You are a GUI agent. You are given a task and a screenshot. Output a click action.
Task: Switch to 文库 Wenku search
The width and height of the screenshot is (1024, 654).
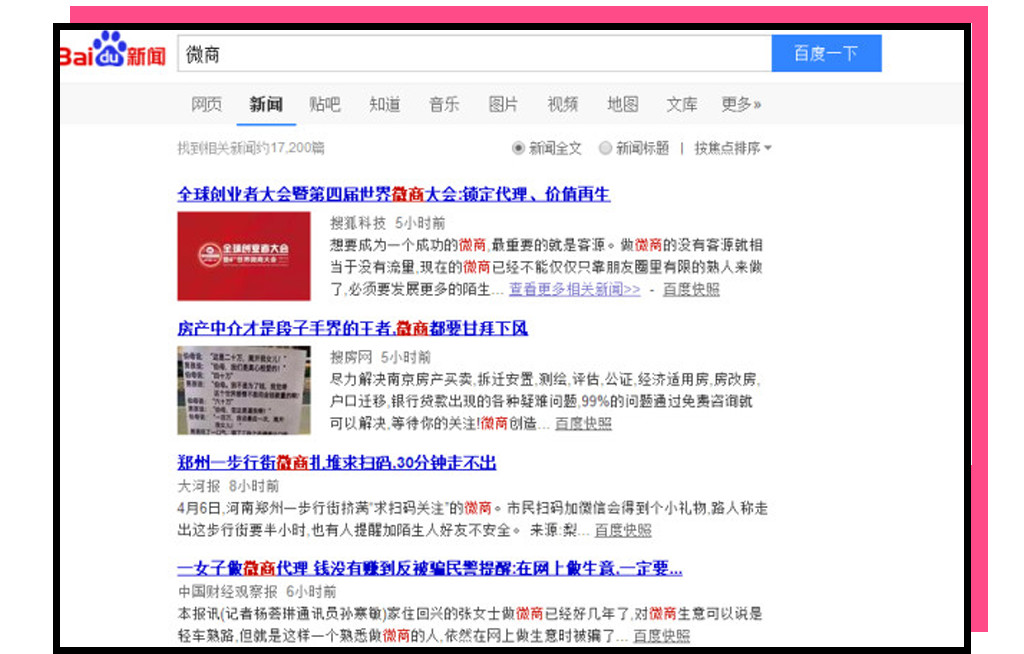point(681,103)
